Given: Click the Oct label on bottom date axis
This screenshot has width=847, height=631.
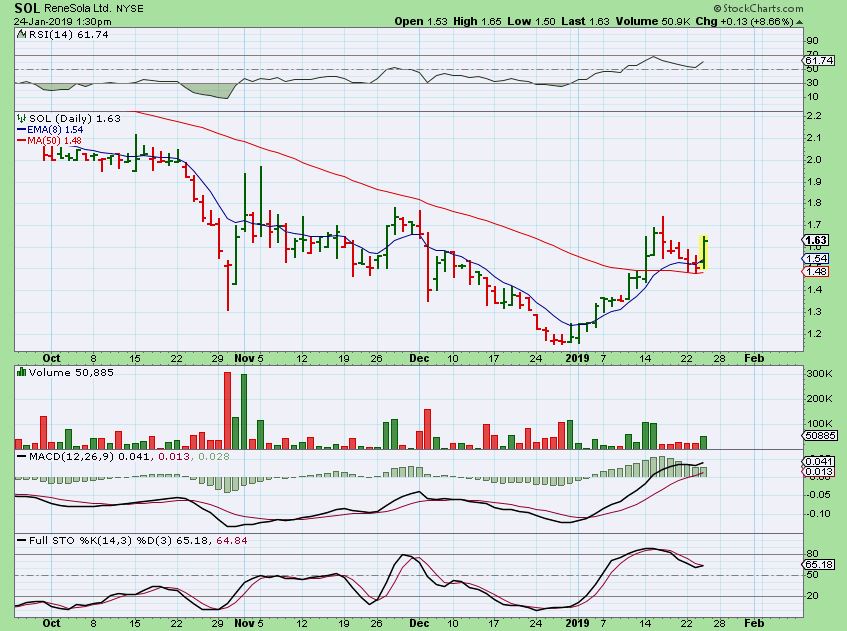Looking at the screenshot, I should 51,623.
